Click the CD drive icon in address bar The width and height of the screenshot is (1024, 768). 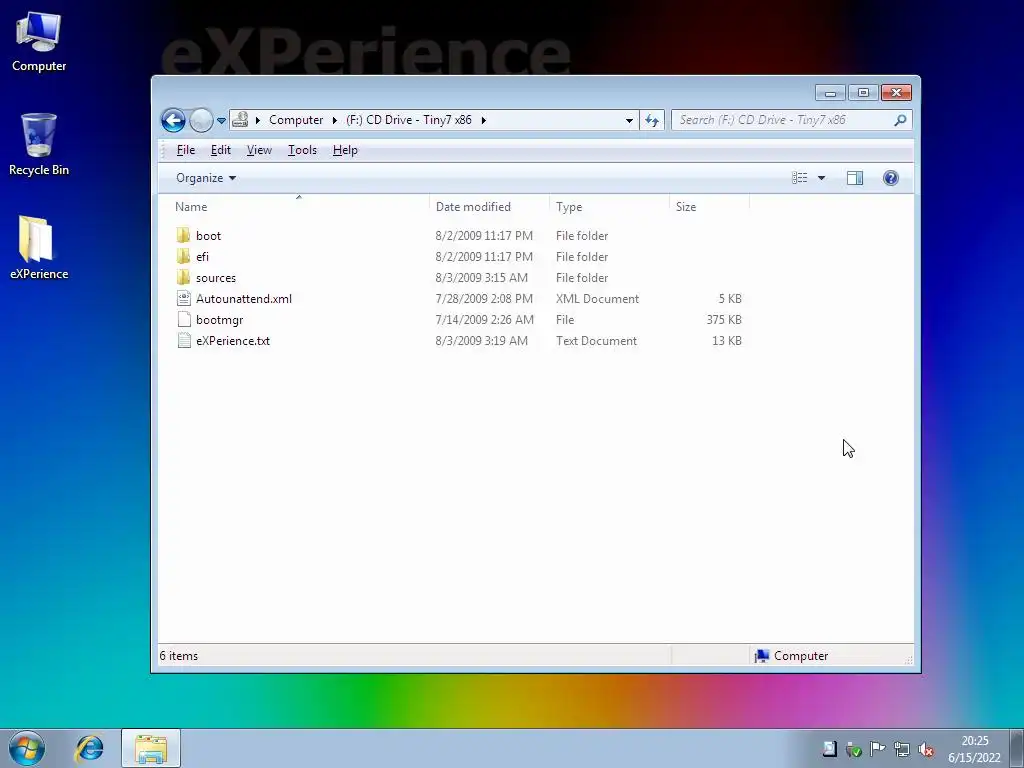pyautogui.click(x=240, y=120)
